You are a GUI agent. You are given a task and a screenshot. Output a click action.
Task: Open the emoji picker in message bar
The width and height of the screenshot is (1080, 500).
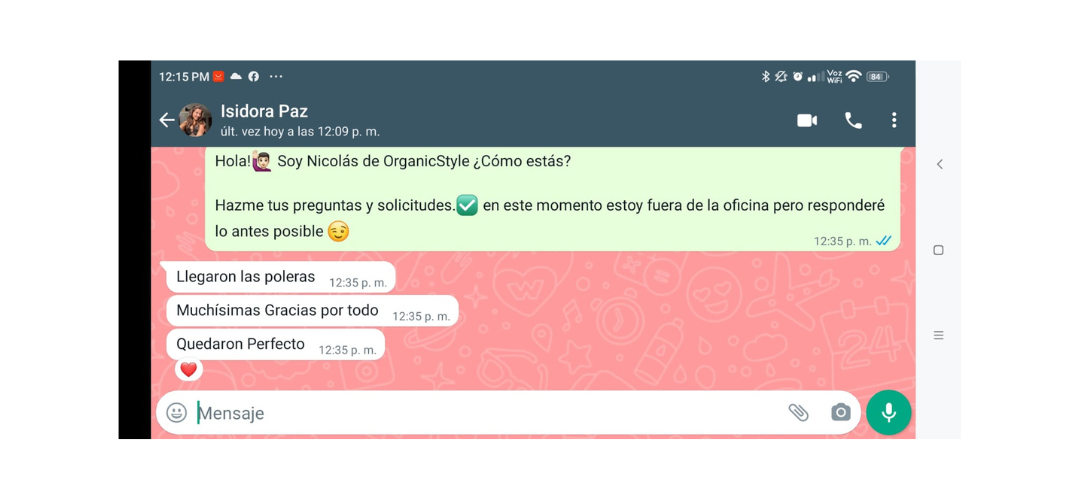tap(176, 413)
